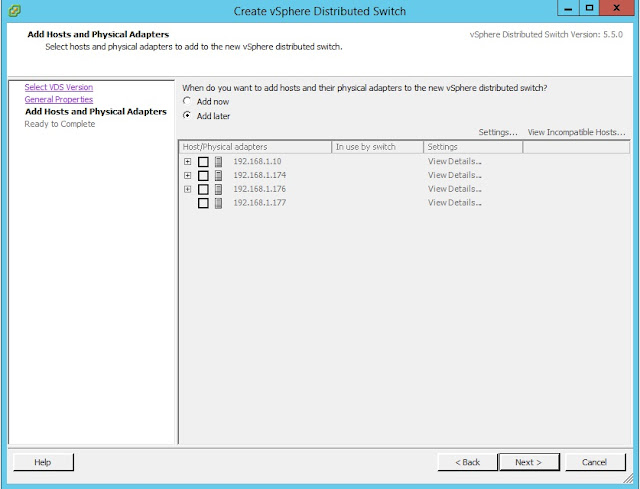Select the 192.168.1.176 host row text
The width and height of the screenshot is (640, 489).
point(260,189)
